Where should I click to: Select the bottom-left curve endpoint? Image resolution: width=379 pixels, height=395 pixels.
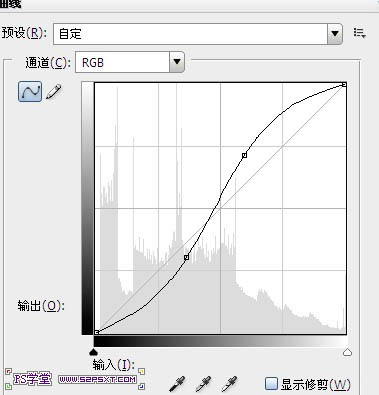[96, 332]
